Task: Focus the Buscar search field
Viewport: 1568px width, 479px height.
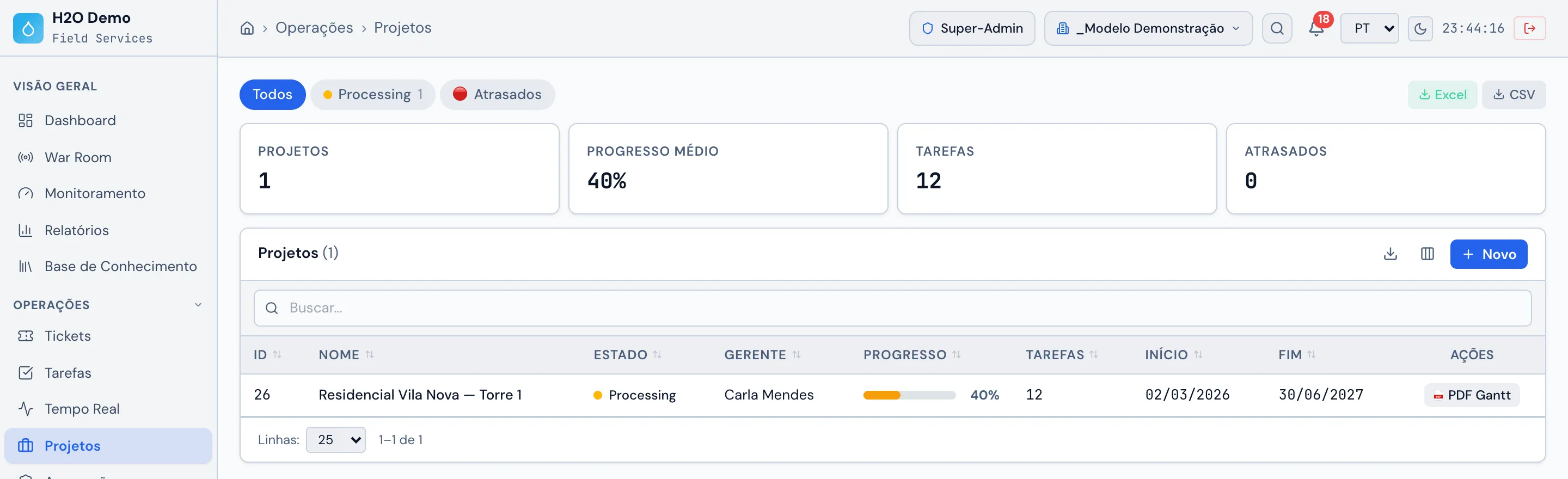Action: pos(892,308)
